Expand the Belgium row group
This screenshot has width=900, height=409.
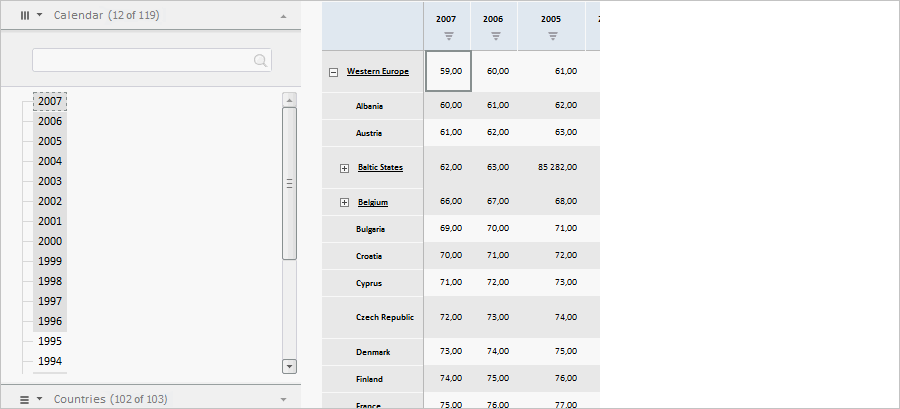click(345, 202)
